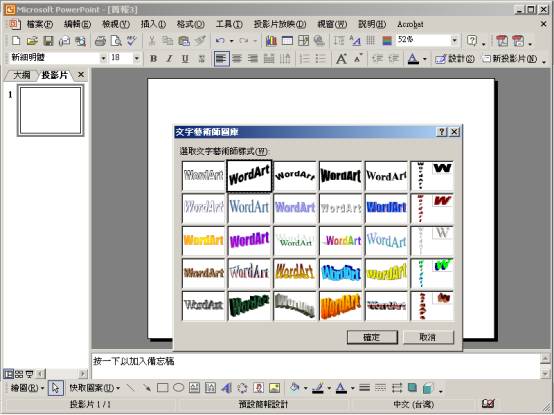
Task: Select the Arrow drawing tool
Action: (146, 388)
